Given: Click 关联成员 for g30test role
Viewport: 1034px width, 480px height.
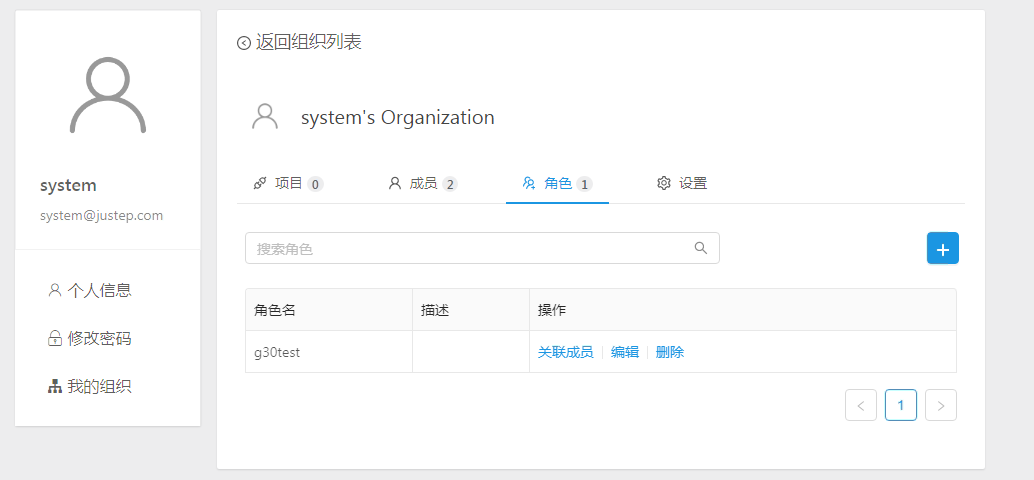Looking at the screenshot, I should pos(565,352).
